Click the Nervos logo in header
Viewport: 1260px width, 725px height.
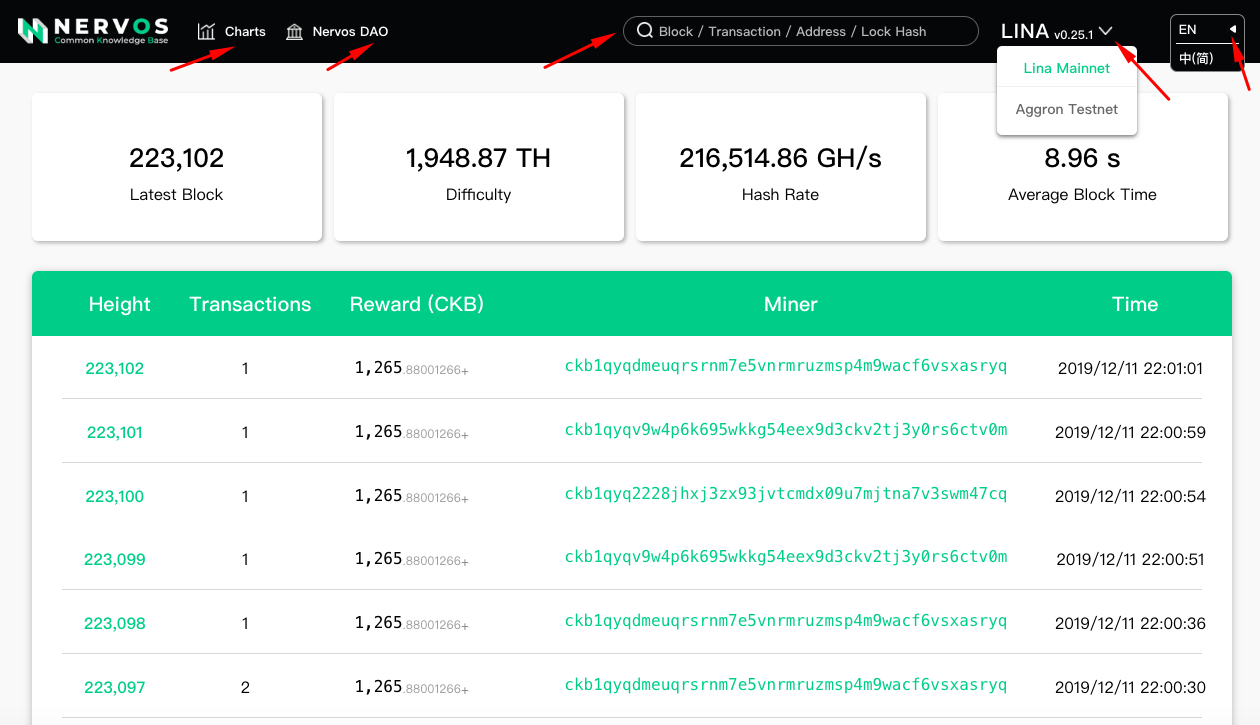pyautogui.click(x=93, y=31)
